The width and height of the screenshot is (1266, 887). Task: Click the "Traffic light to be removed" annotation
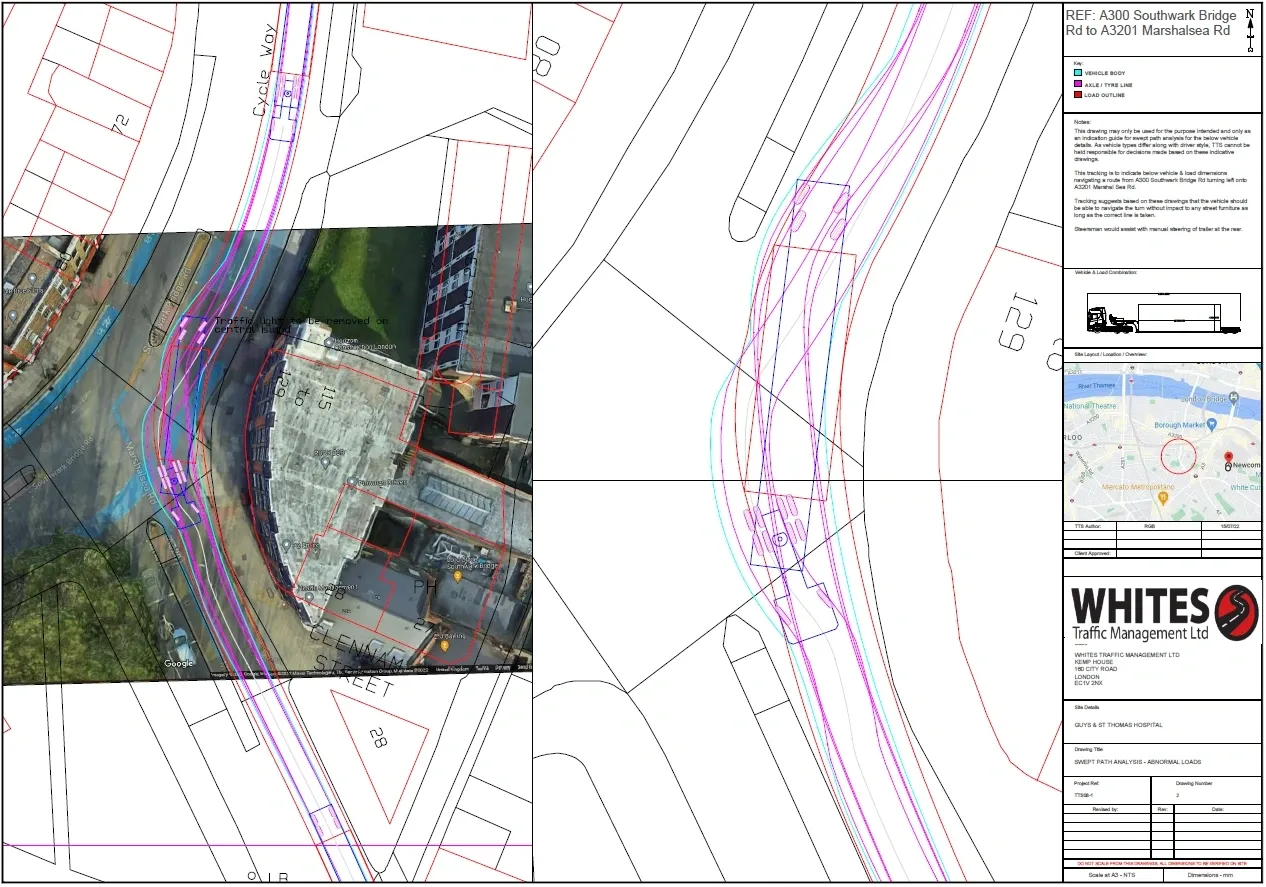(x=301, y=325)
